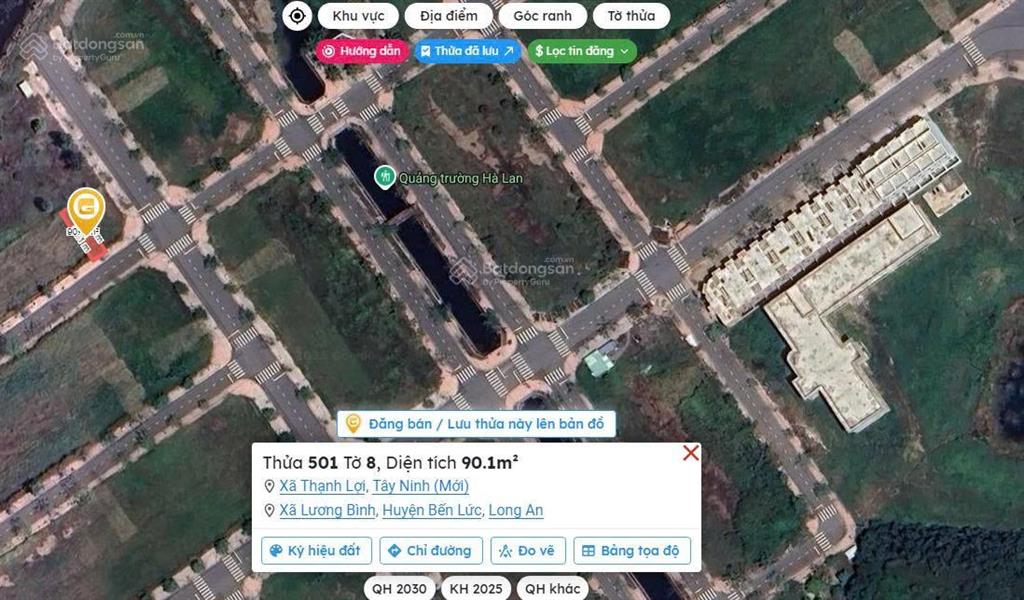
Task: Close the plot info popup
Action: (x=690, y=454)
